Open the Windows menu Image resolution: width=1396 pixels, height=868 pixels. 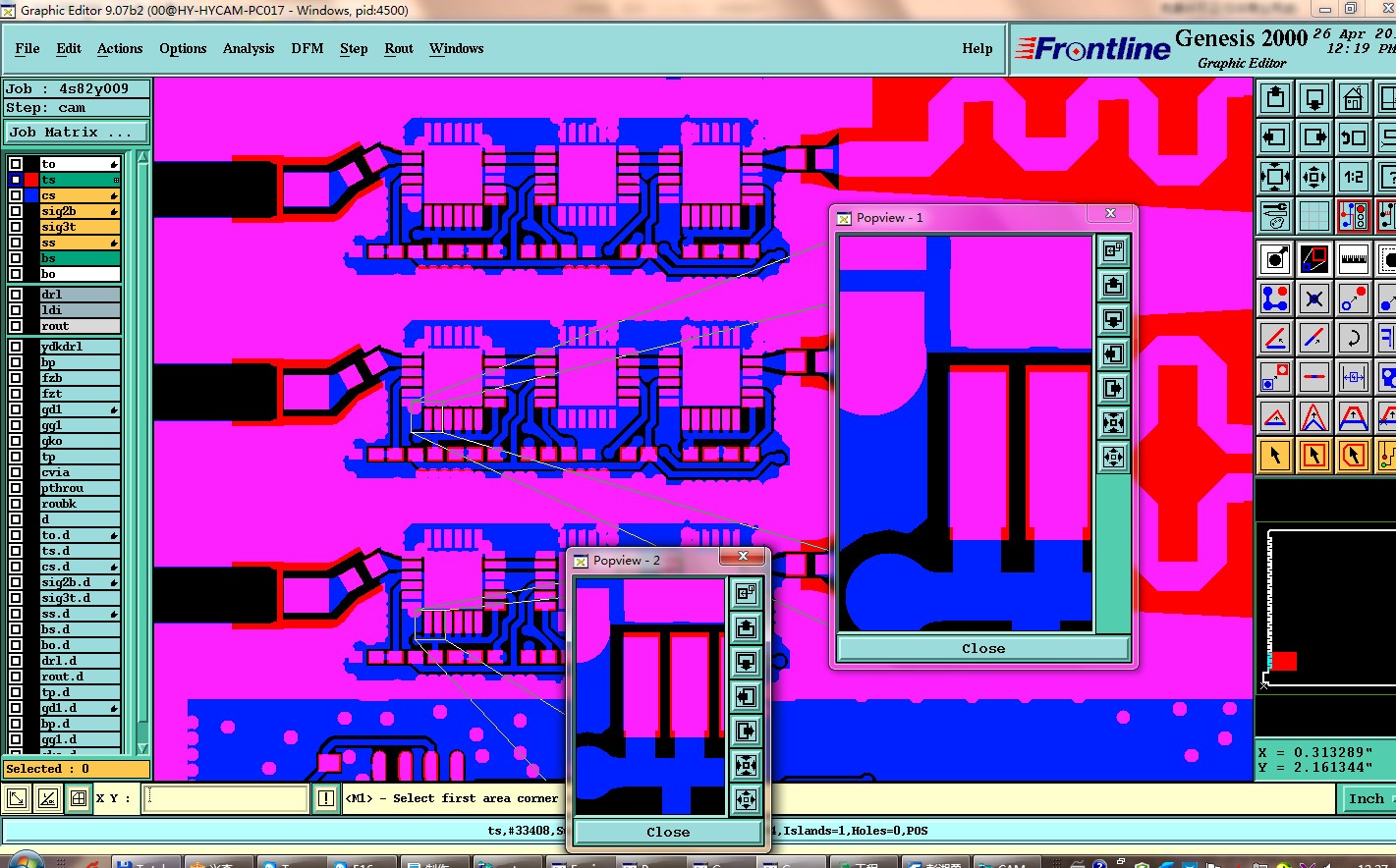[456, 48]
